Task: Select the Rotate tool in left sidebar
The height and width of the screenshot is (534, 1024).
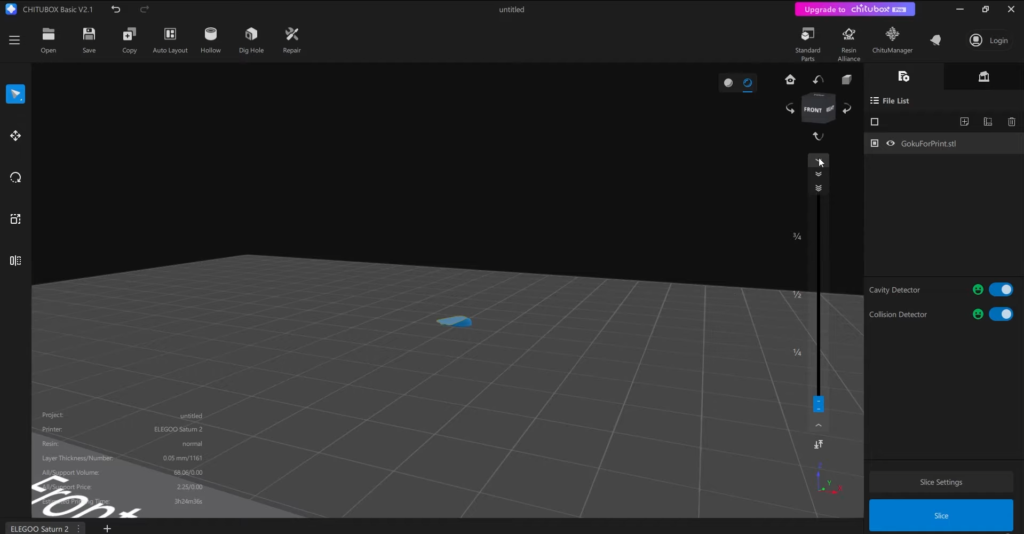Action: [x=15, y=177]
